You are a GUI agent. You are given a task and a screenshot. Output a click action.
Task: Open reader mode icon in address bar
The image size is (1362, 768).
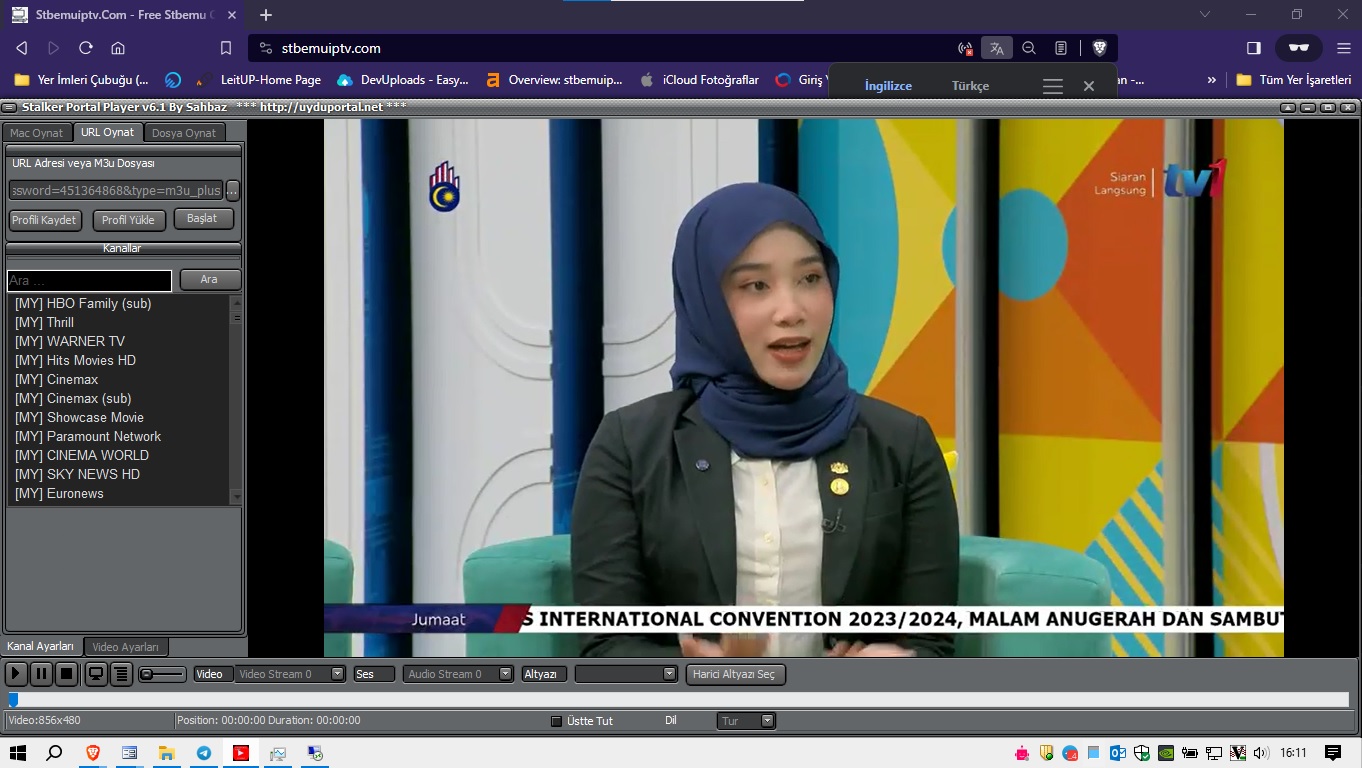coord(1061,48)
